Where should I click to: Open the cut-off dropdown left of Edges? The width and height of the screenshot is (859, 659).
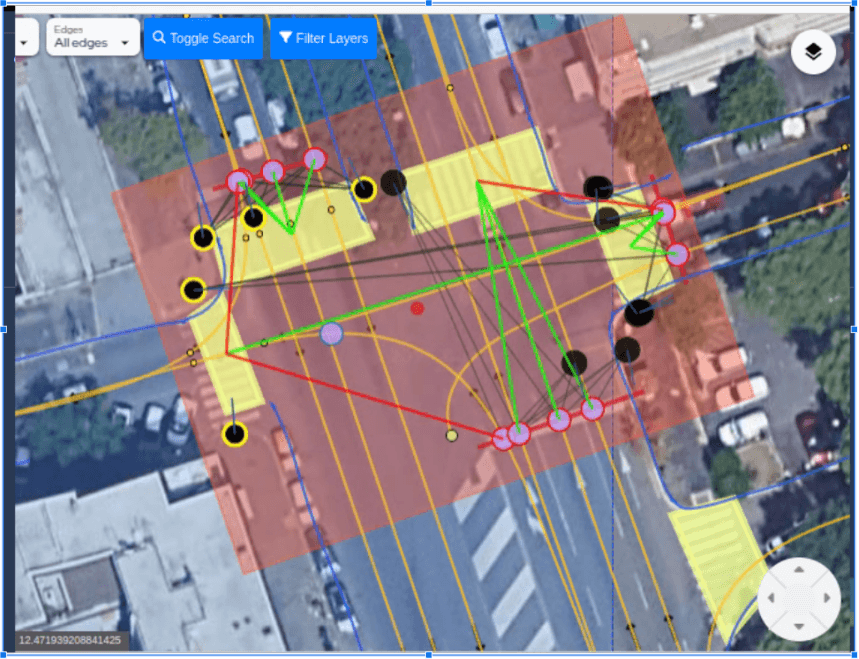point(26,37)
